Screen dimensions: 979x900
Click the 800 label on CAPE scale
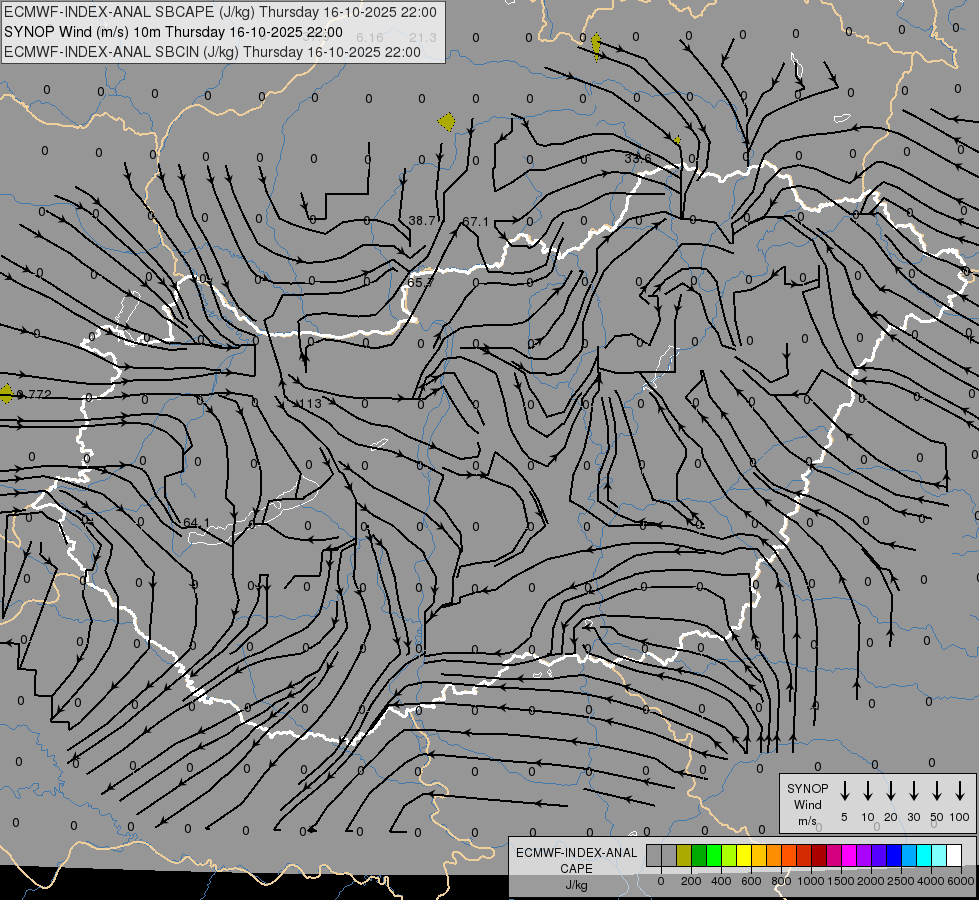[x=781, y=881]
